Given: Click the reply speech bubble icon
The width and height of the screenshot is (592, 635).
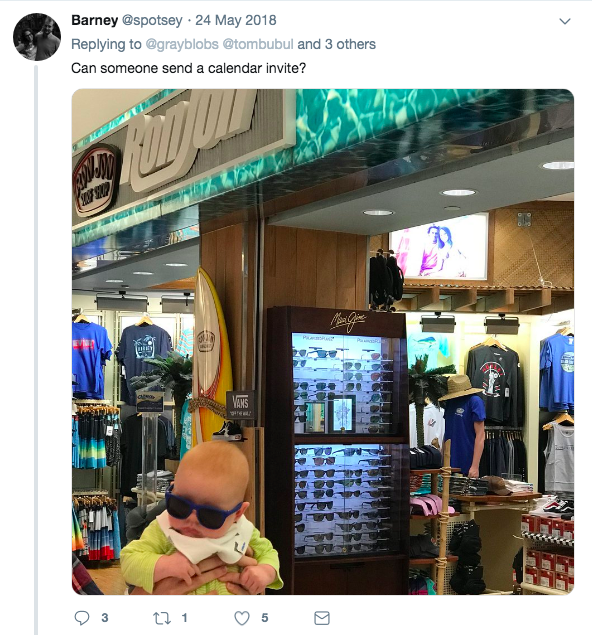Looking at the screenshot, I should [x=82, y=618].
